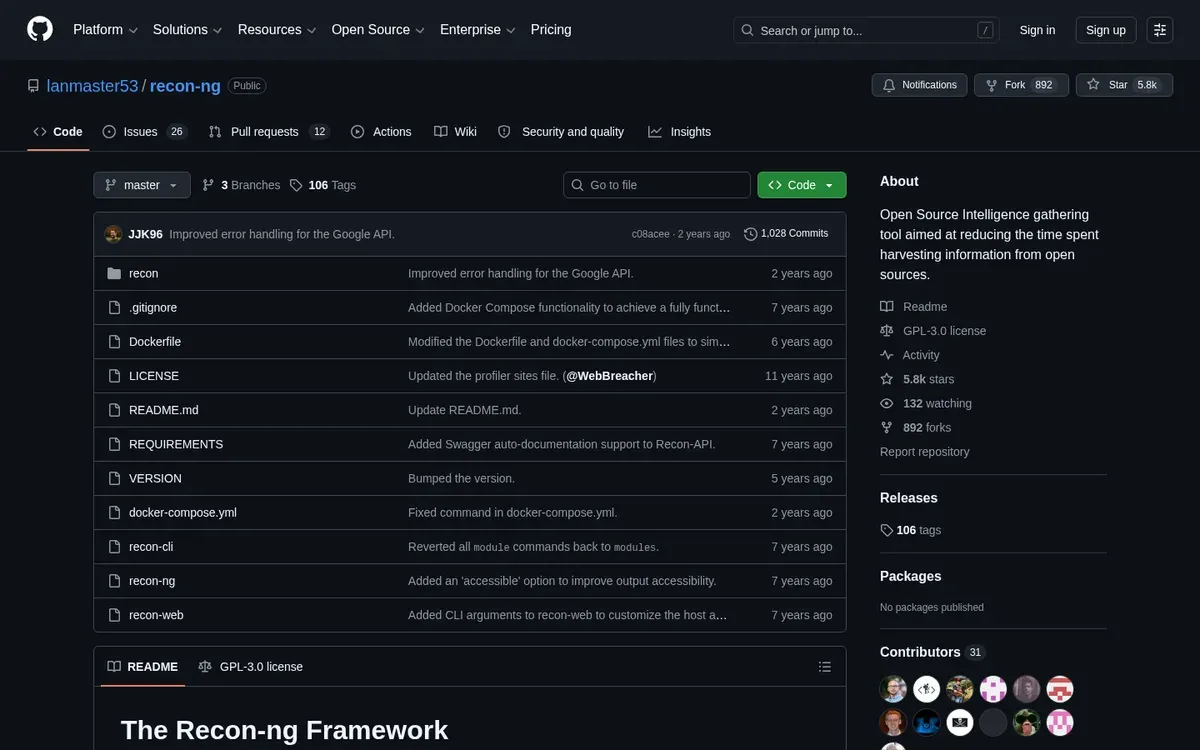Open the REQUIREMENTS file

coord(176,444)
